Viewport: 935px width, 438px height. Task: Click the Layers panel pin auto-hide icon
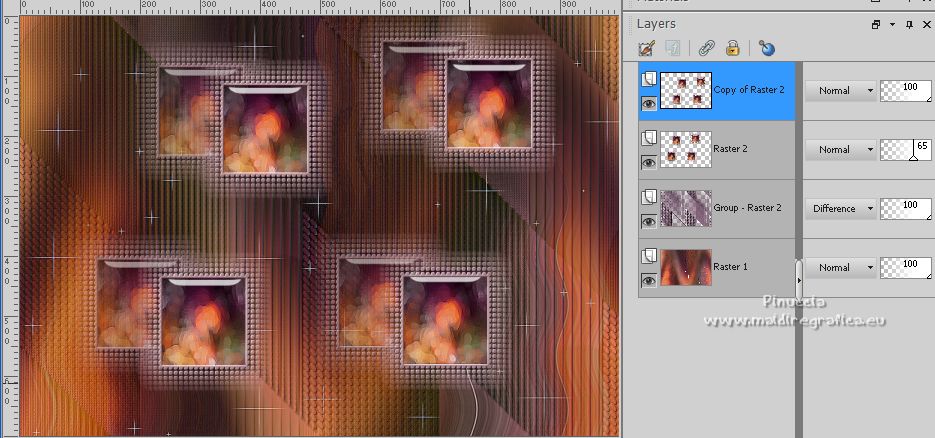tap(909, 24)
